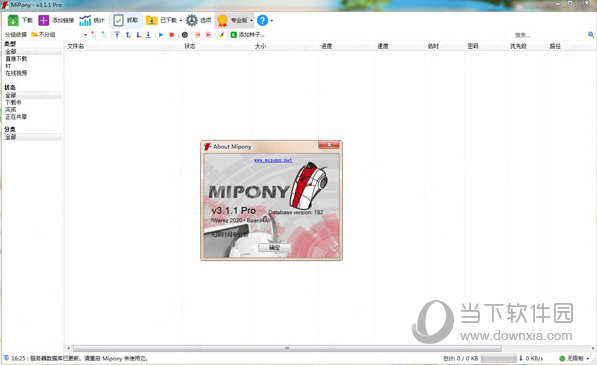
Task: Click the move-to-top arrow icon
Action: tap(117, 35)
